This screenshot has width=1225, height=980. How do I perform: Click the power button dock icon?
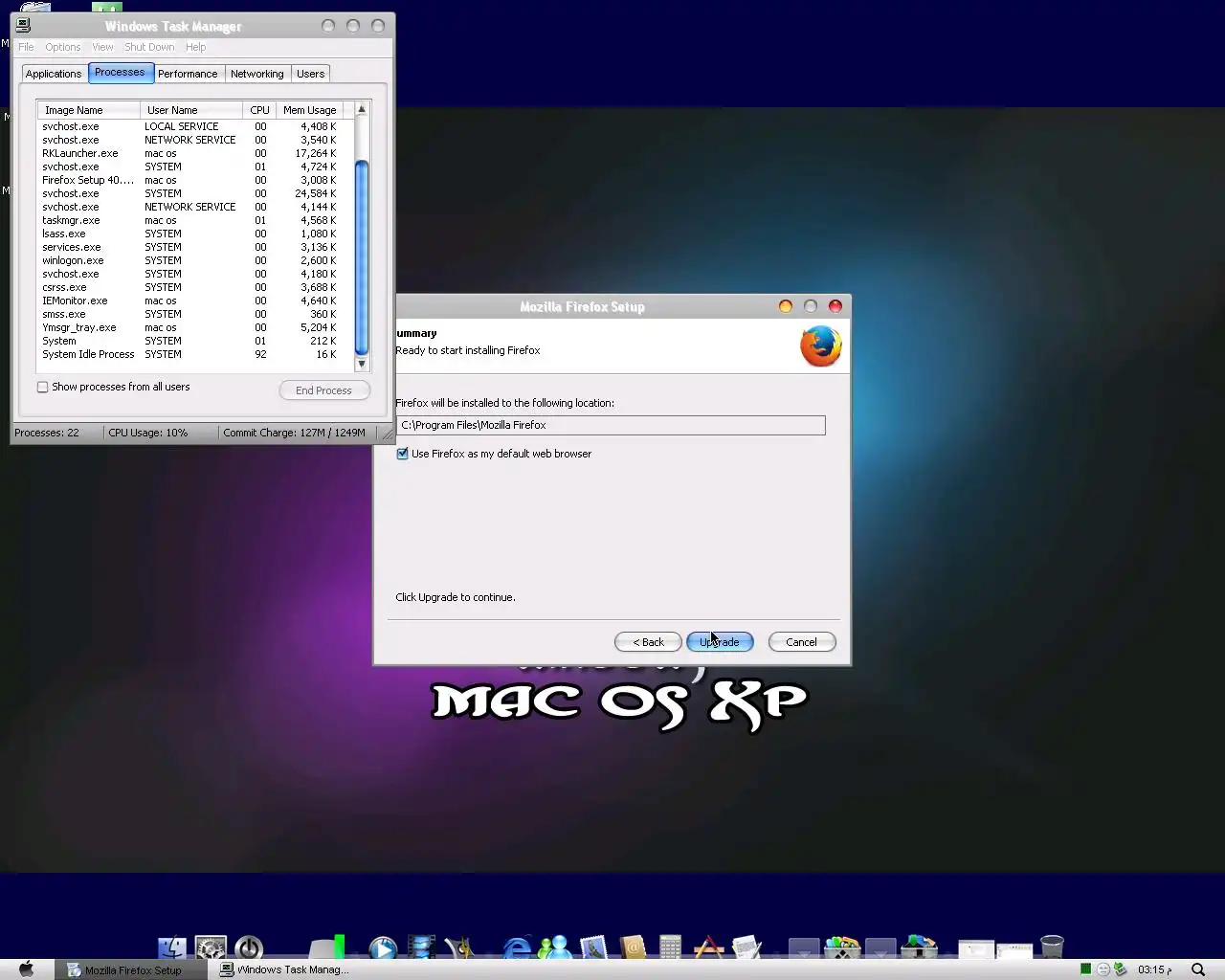pos(249,947)
